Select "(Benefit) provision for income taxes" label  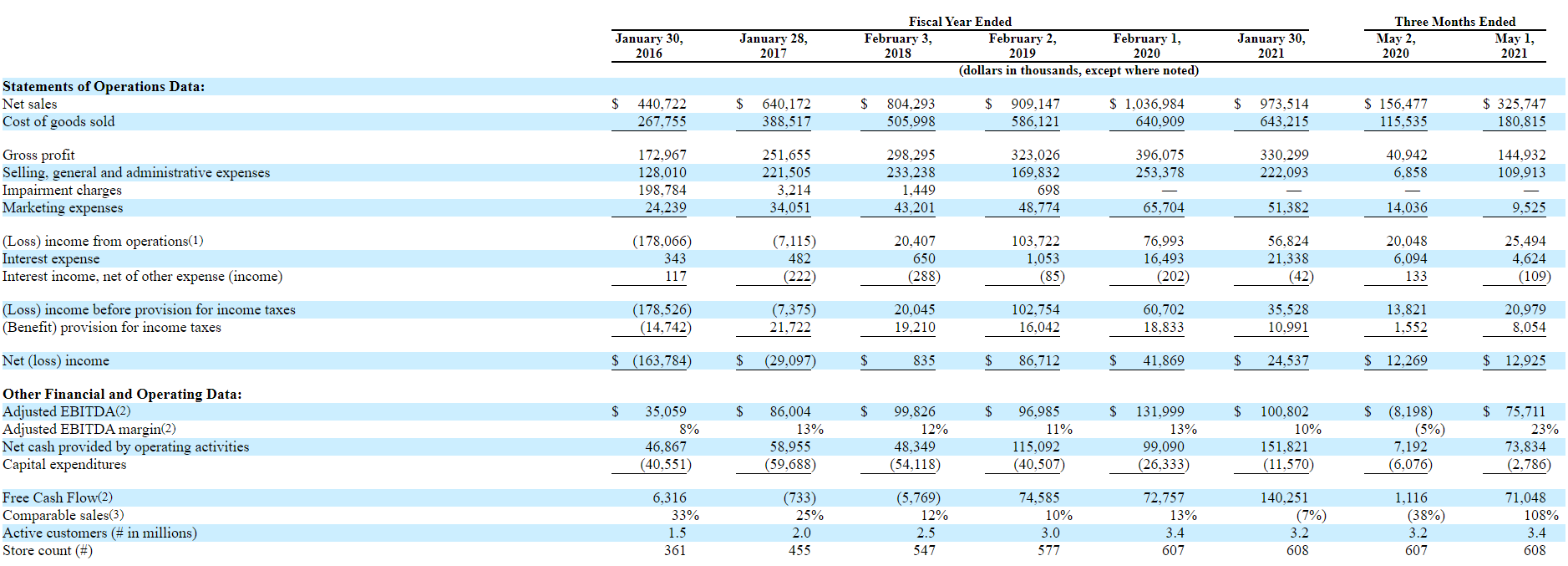click(112, 327)
